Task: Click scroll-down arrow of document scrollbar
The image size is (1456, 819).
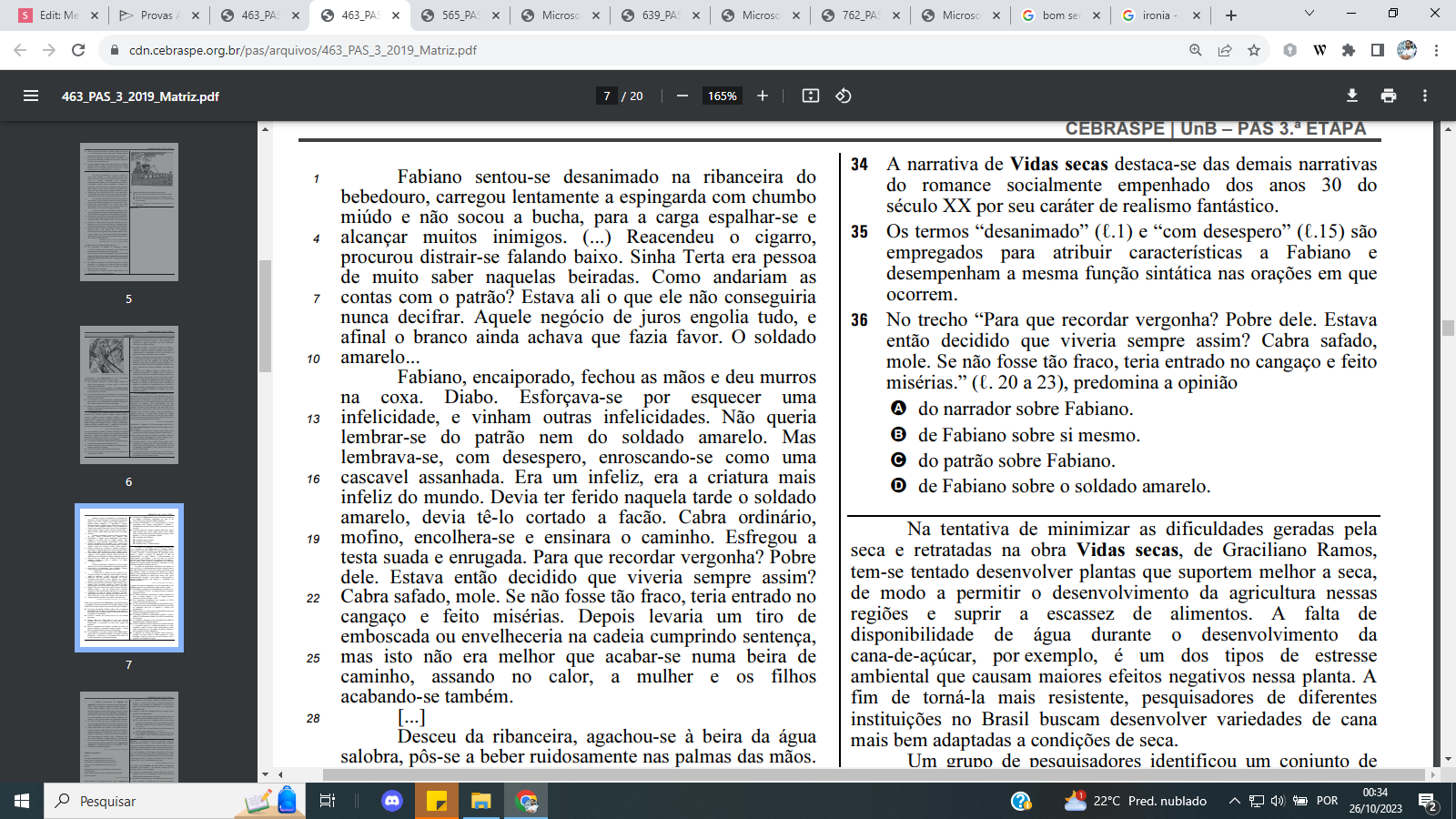Action: click(1448, 758)
